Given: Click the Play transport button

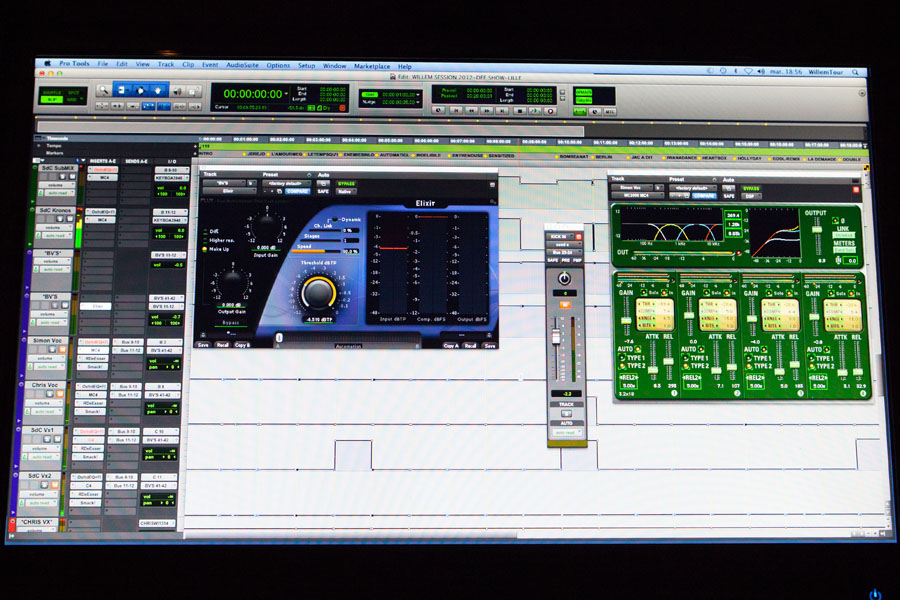Looking at the screenshot, I should 535,111.
